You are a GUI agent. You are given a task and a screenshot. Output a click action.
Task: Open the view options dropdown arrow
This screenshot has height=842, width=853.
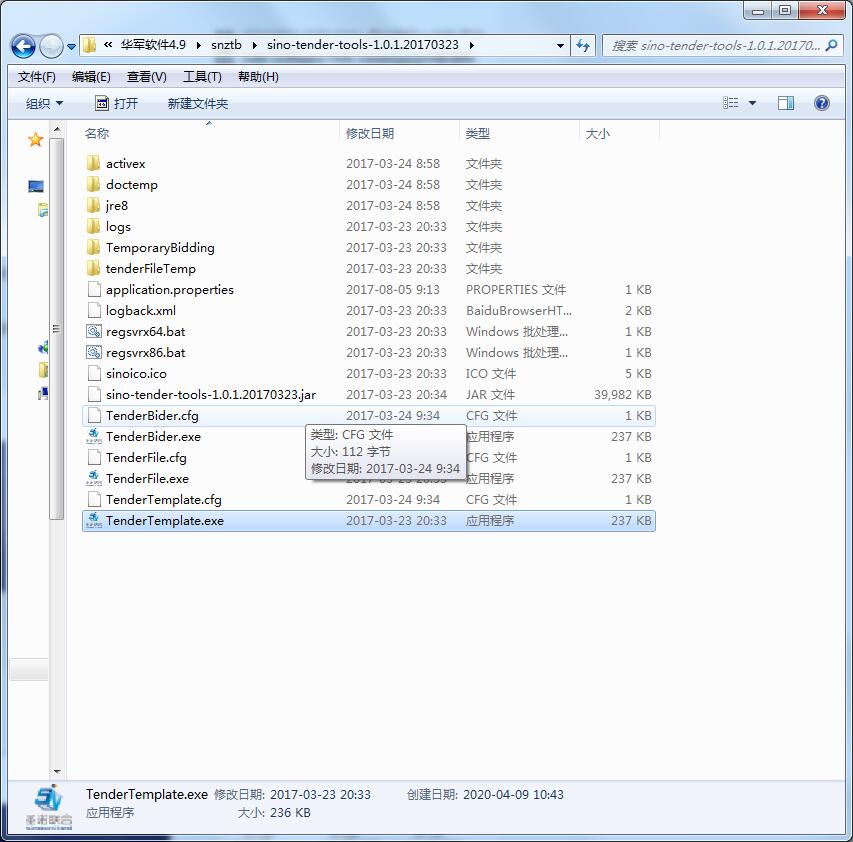coord(752,103)
